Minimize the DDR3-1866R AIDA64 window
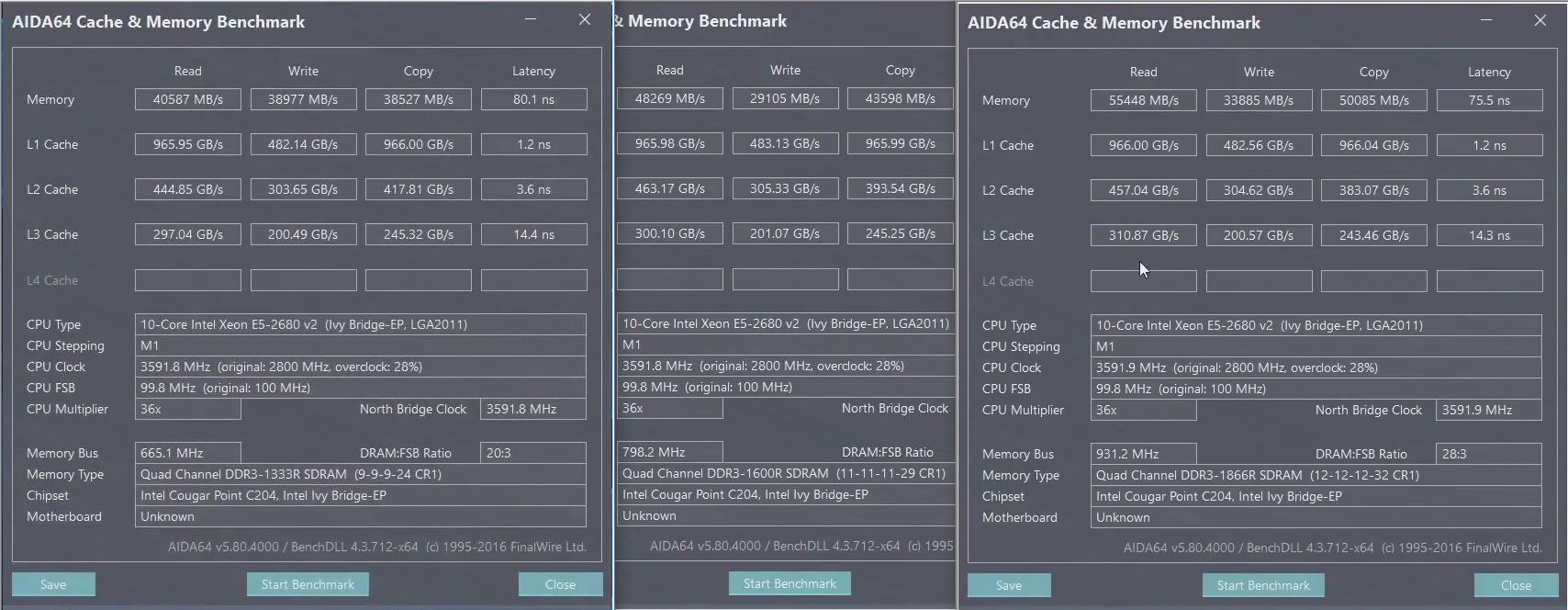 (1486, 20)
